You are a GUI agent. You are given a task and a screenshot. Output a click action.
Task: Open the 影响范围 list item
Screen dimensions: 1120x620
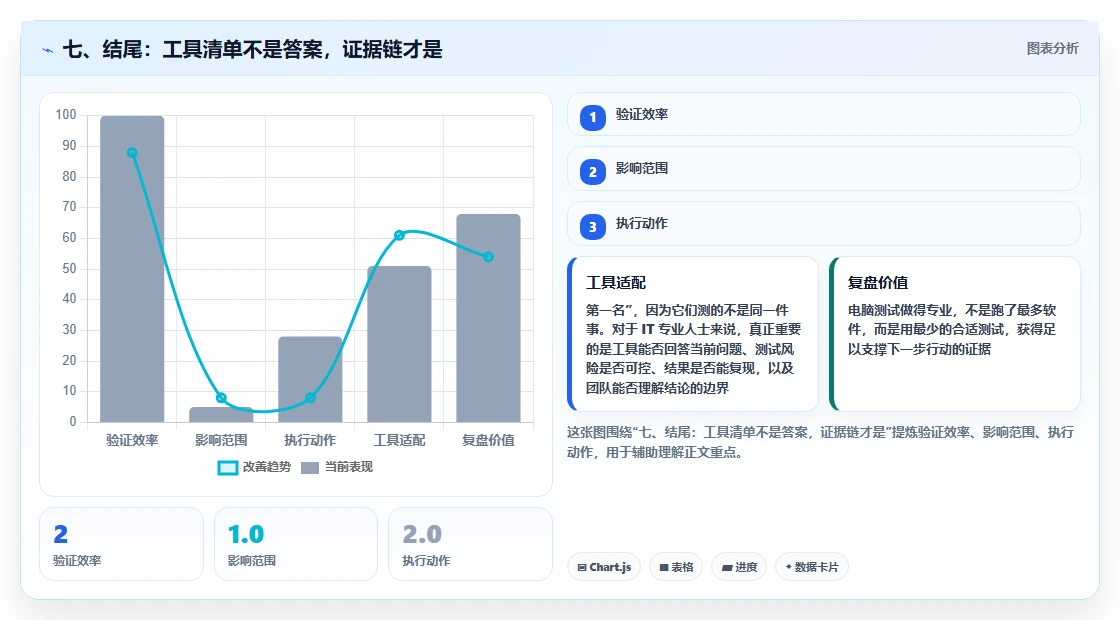pyautogui.click(x=824, y=169)
